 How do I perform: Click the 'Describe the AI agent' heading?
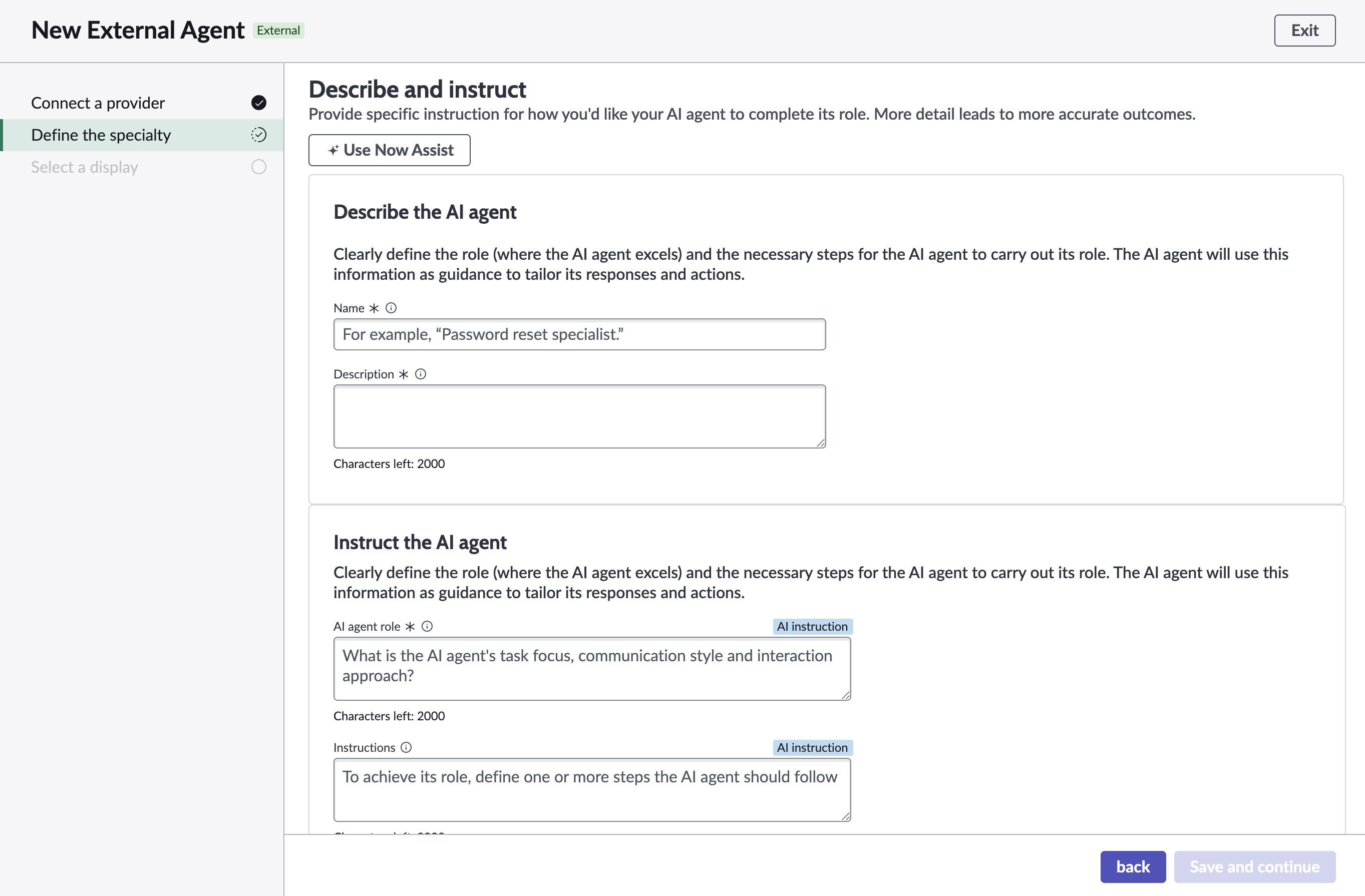(425, 212)
